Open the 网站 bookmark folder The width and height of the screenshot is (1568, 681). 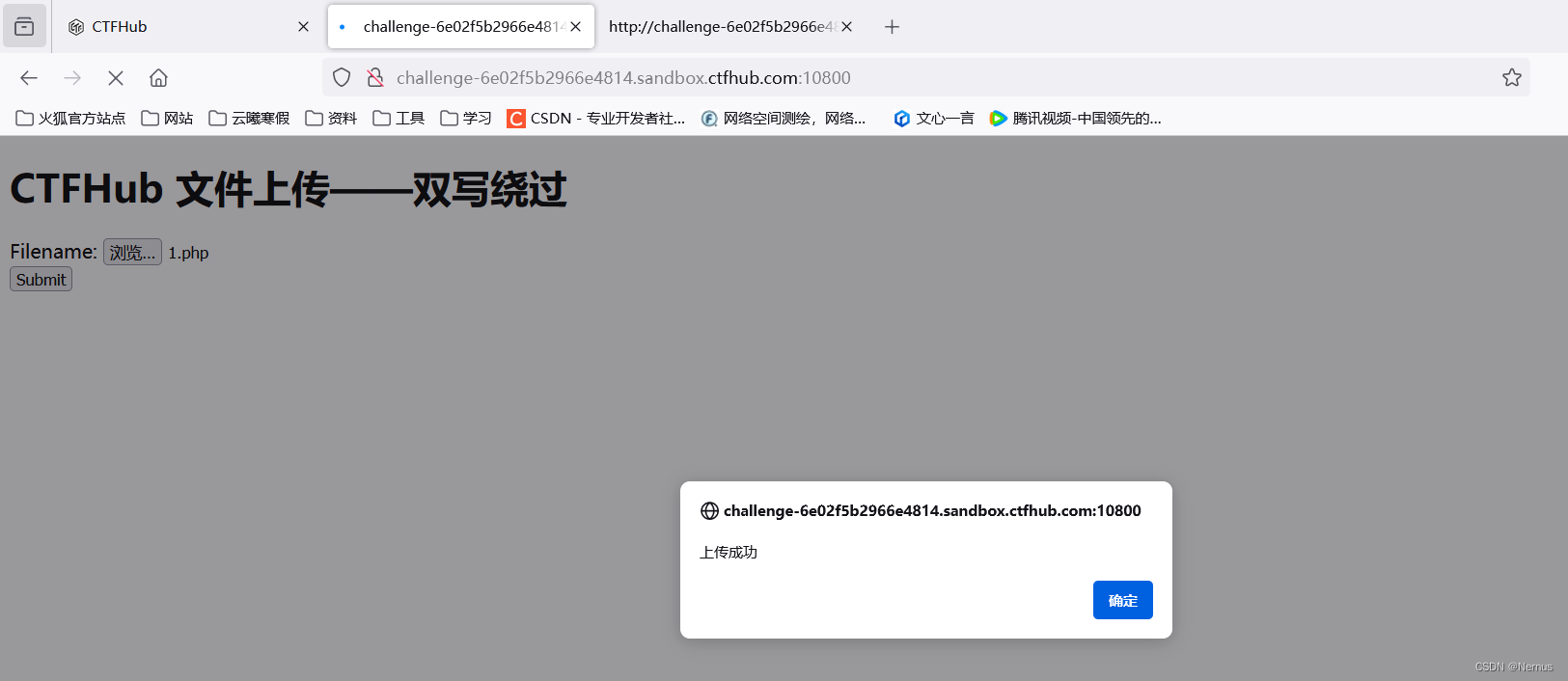tap(167, 119)
